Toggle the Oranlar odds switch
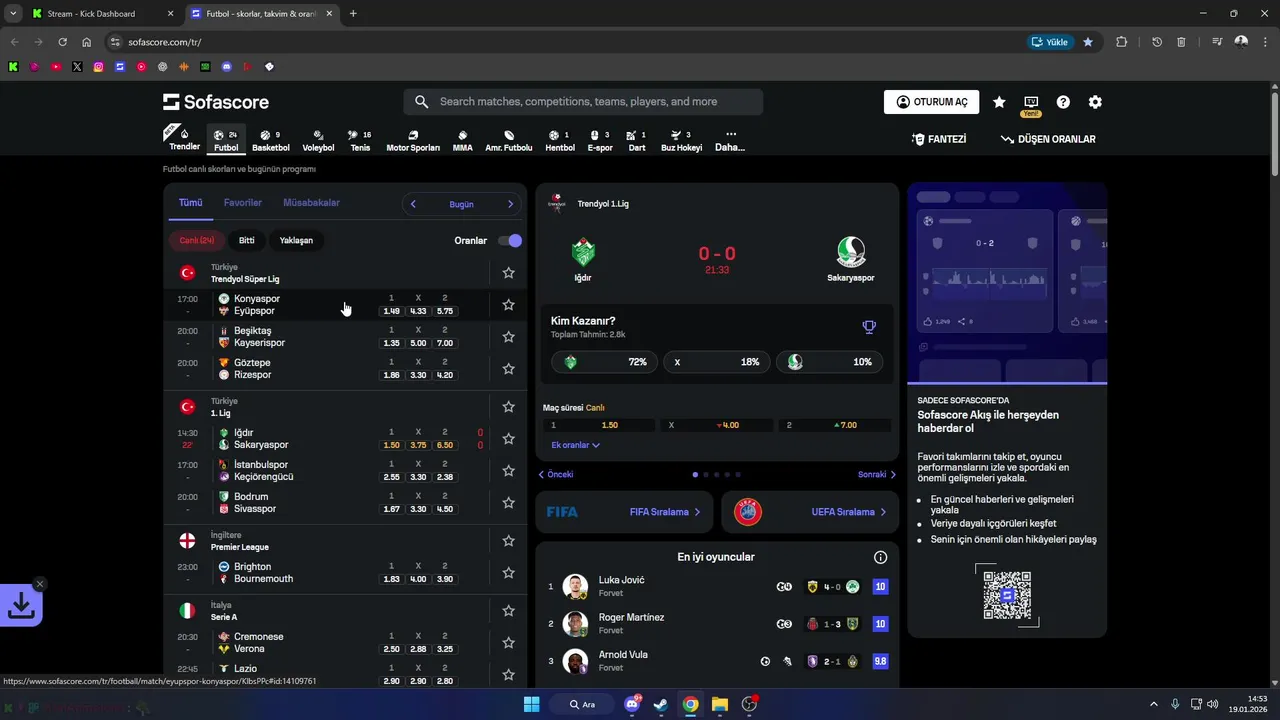1280x720 pixels. 510,241
